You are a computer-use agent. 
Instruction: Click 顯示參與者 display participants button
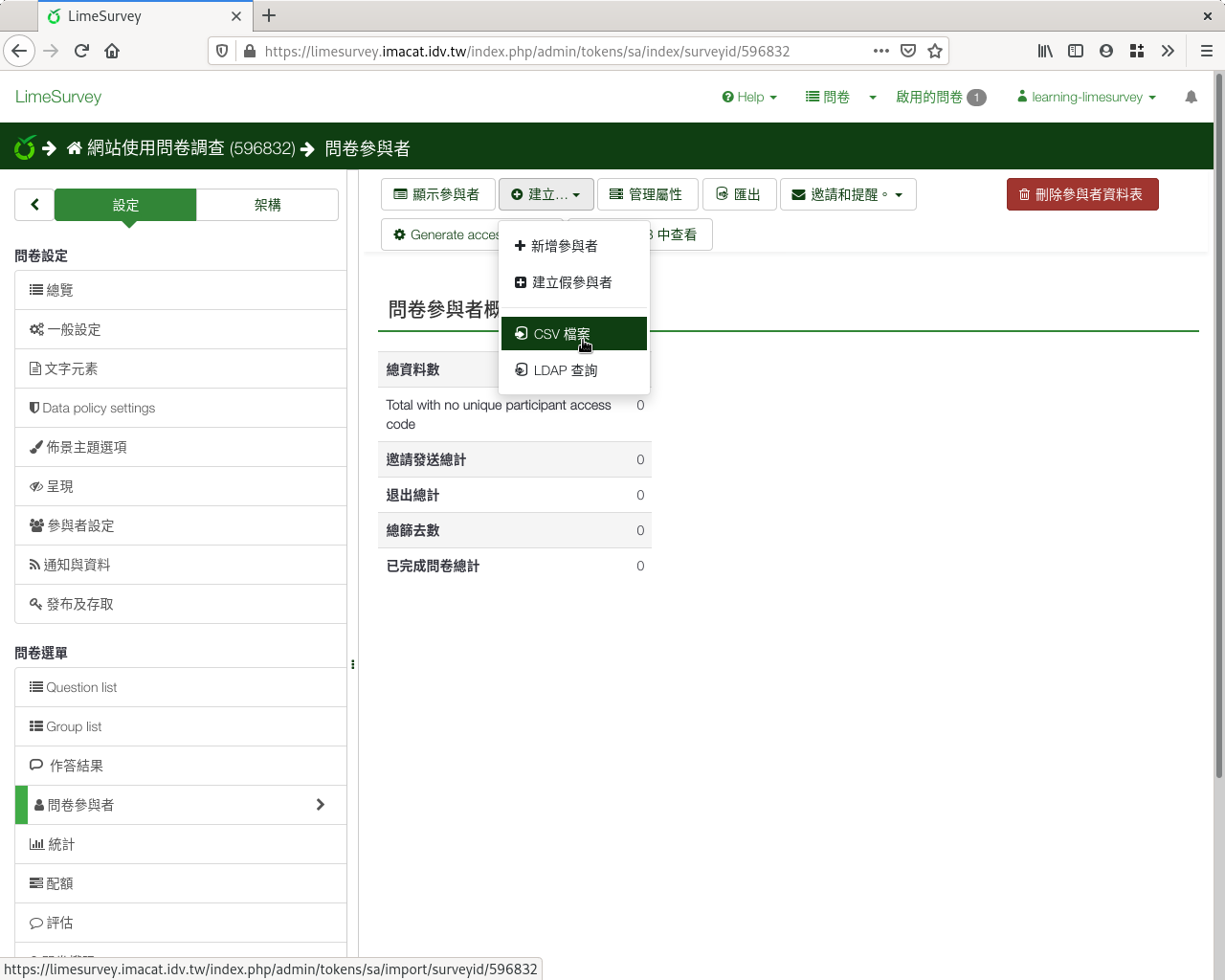tap(437, 194)
